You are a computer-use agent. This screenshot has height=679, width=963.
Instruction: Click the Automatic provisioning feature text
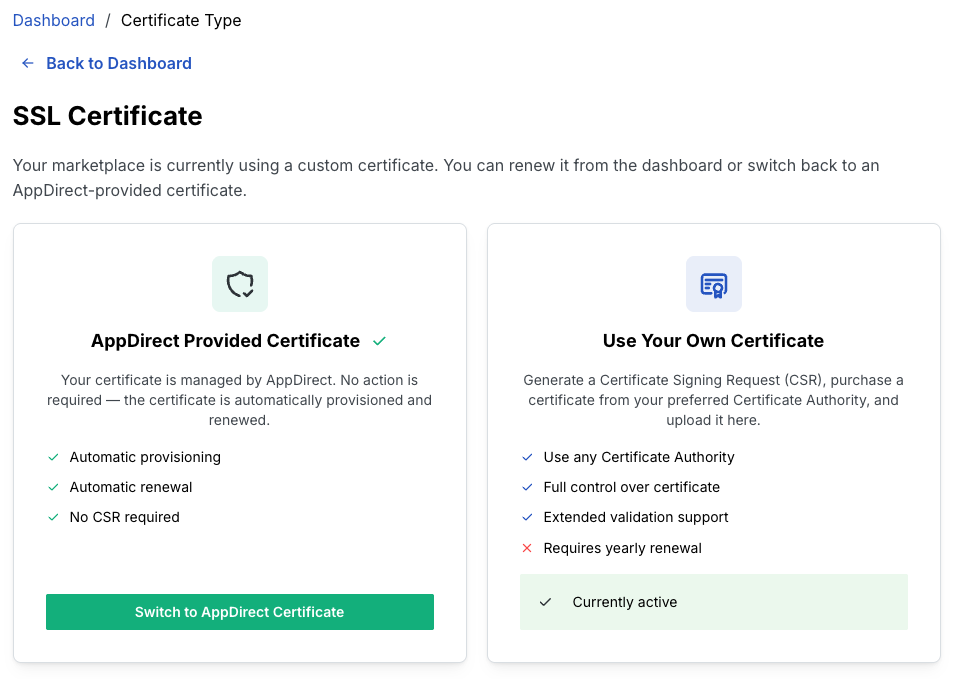[145, 457]
